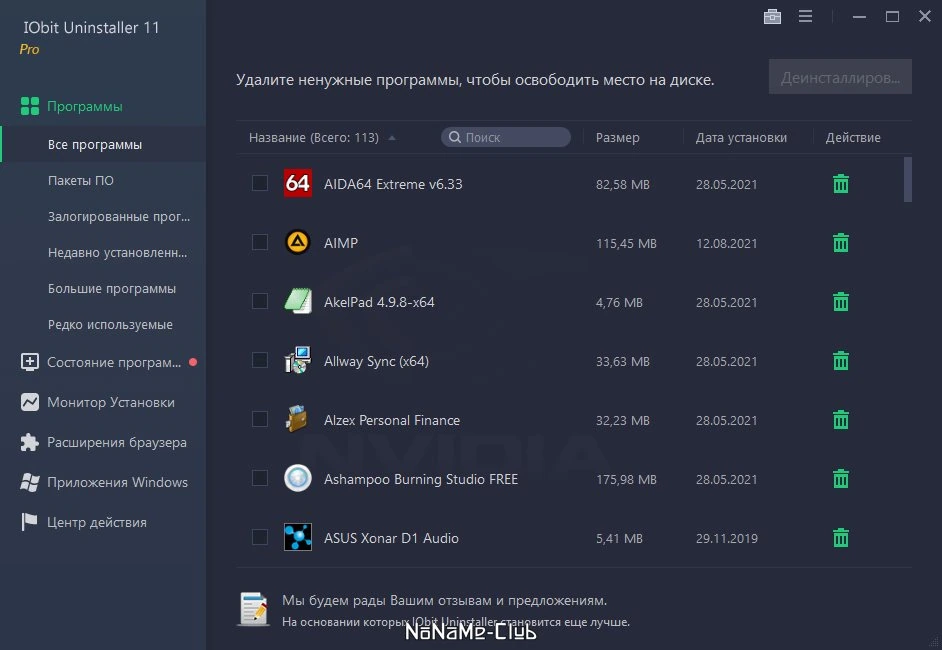The image size is (942, 650).
Task: Click the AkelPad notepad icon
Action: point(297,301)
